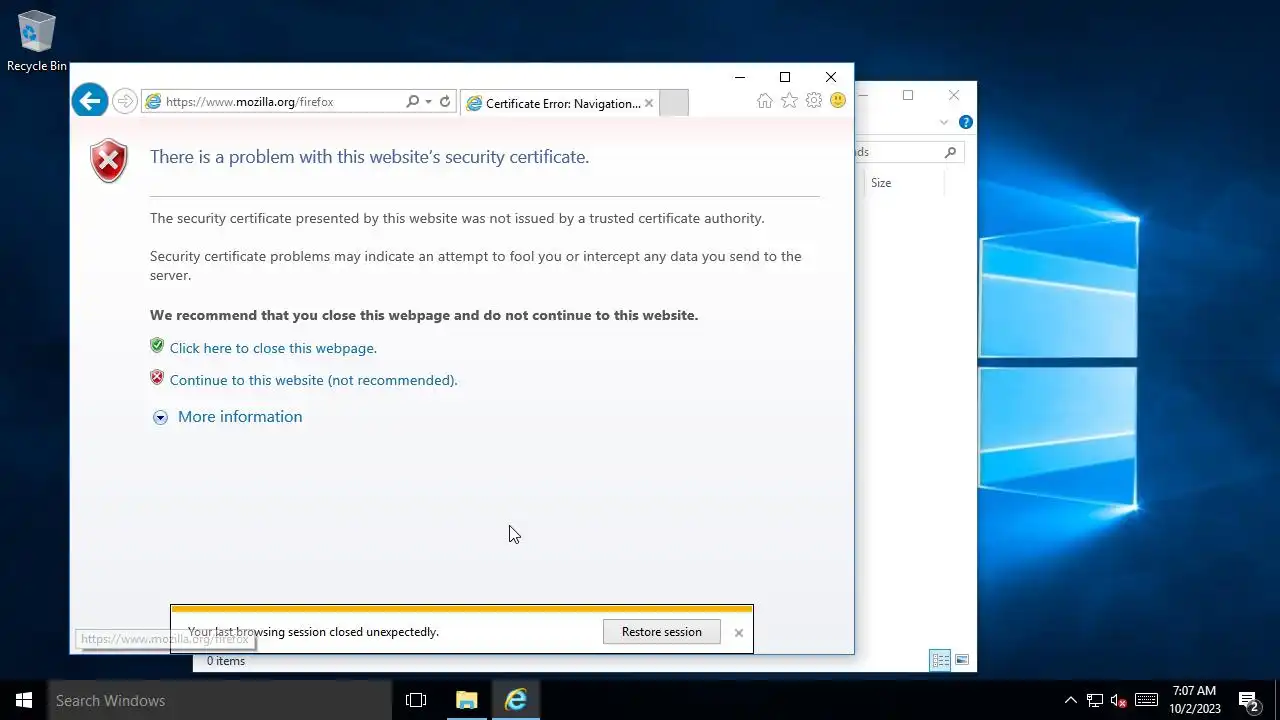
Task: Close the Internet Explorer window
Action: (x=831, y=77)
